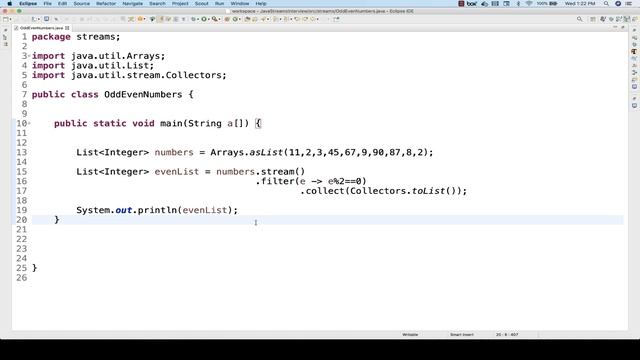
Task: Click the class name 'OddEvenNumbers' in code
Action: tap(143, 94)
